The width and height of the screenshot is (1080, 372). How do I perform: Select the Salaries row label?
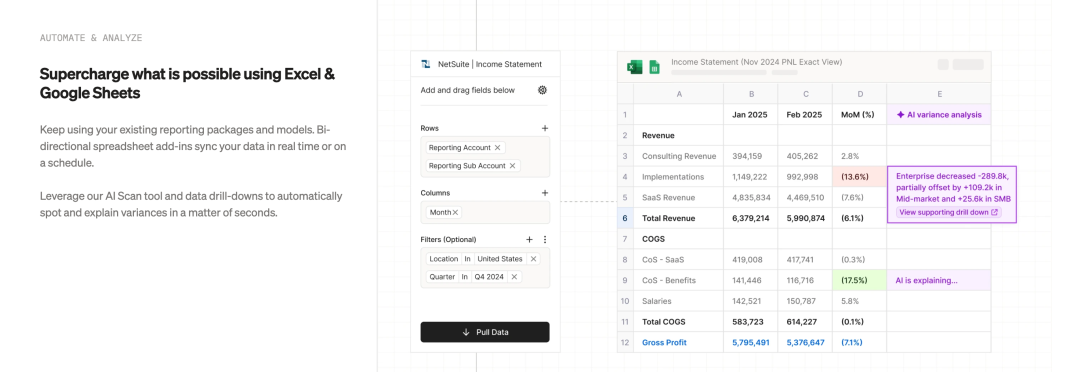pos(678,301)
